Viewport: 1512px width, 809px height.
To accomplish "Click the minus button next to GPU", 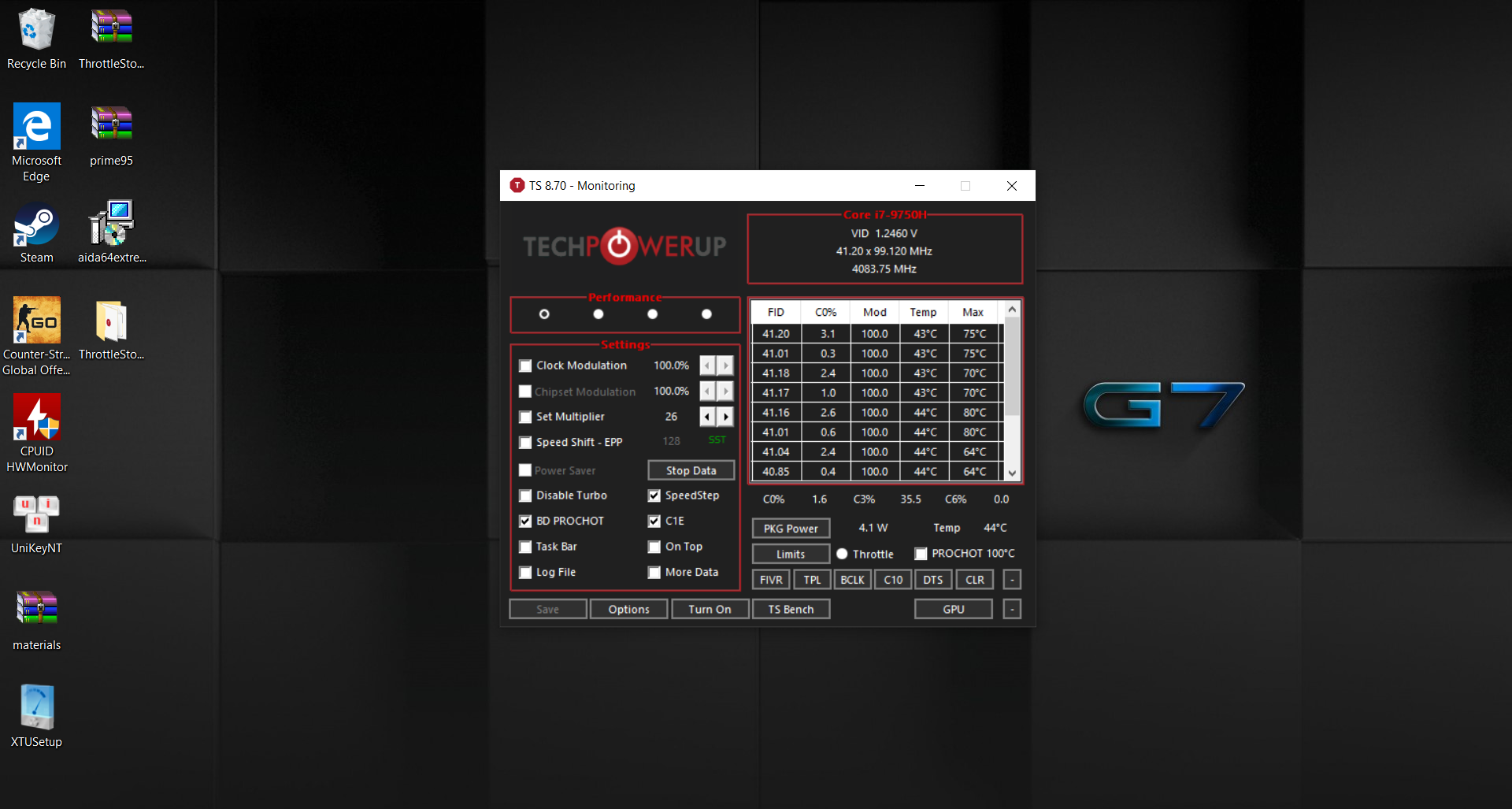I will click(x=1013, y=610).
